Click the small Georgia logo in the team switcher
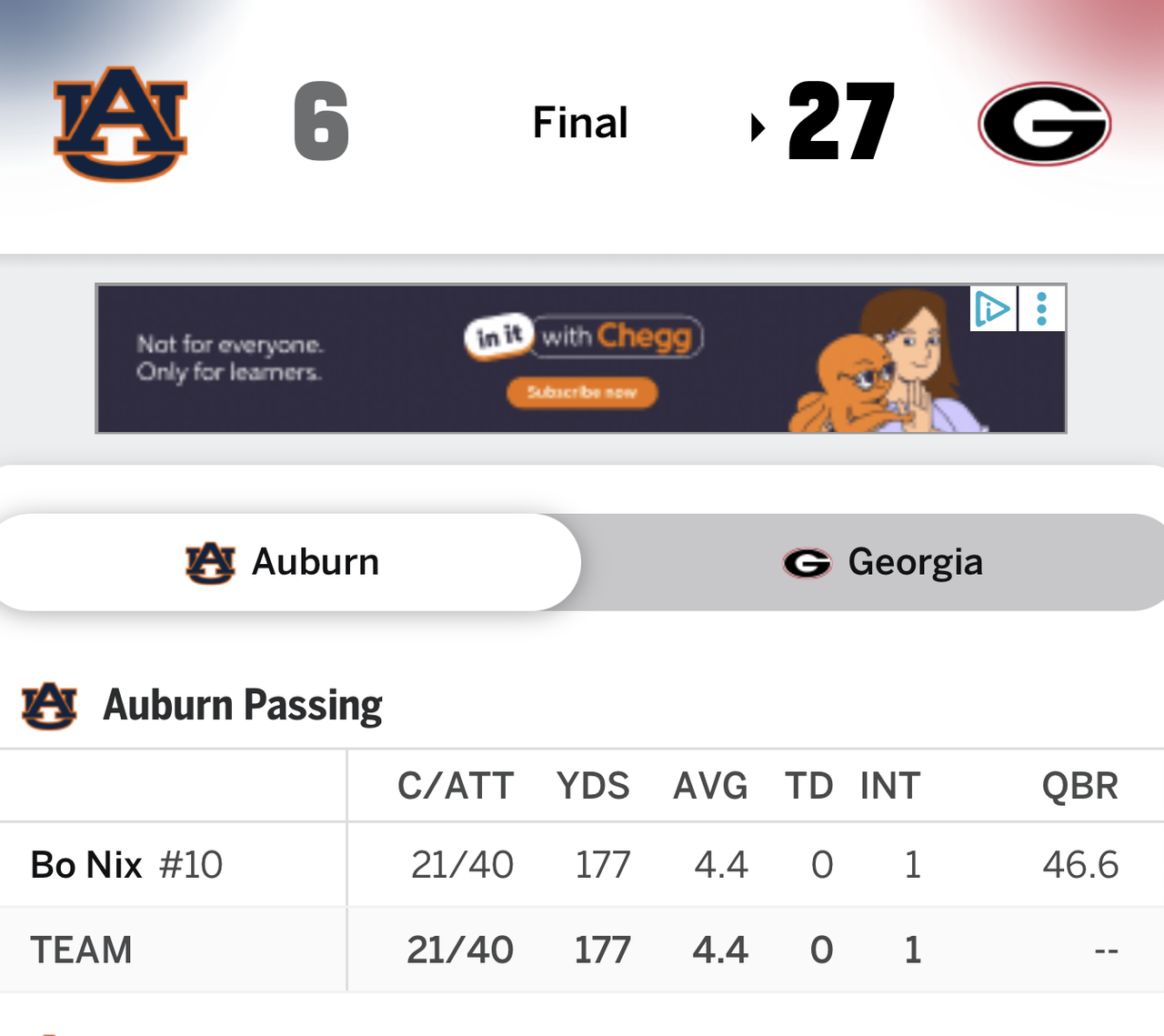 coord(807,563)
